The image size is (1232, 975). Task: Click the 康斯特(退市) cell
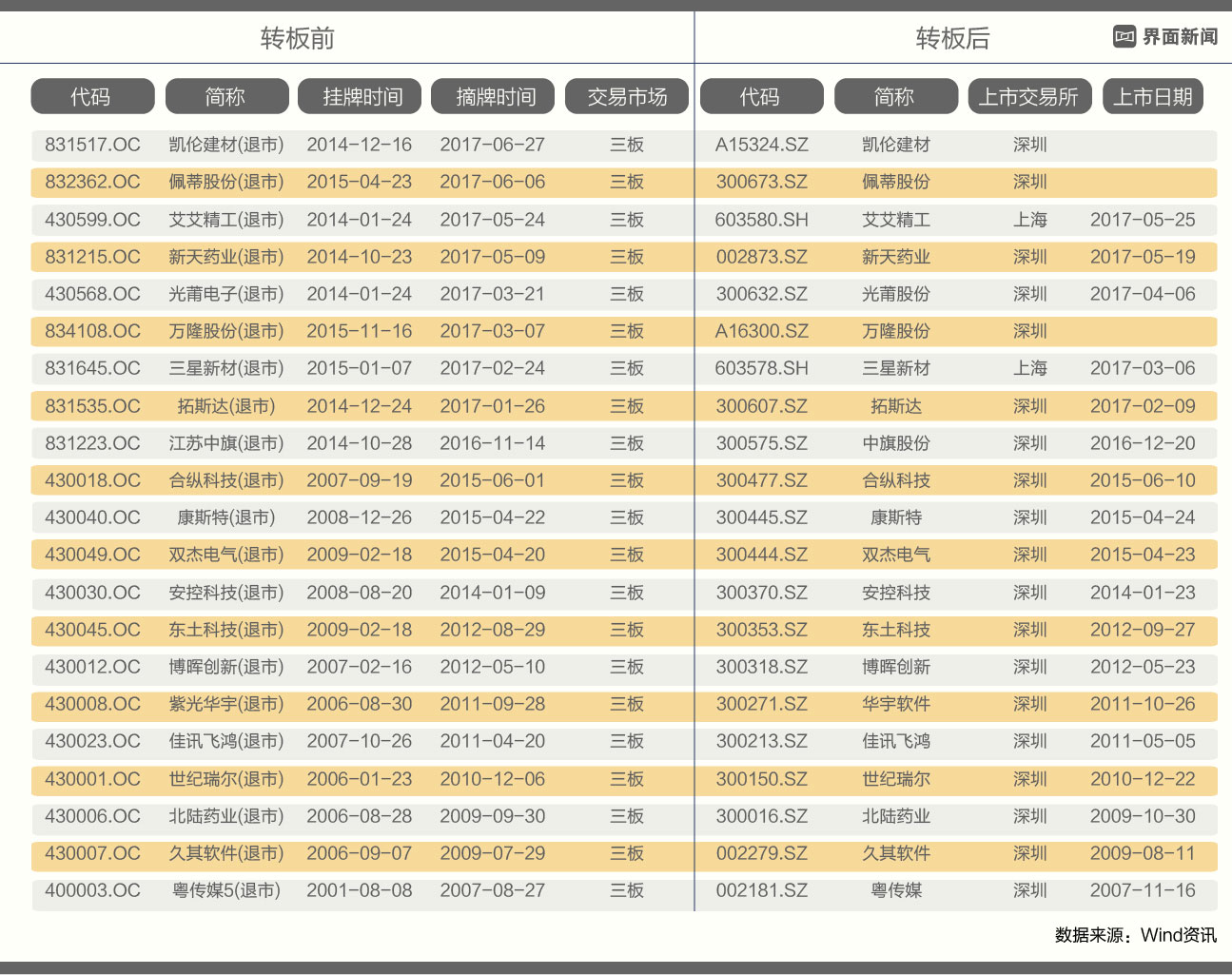click(226, 517)
